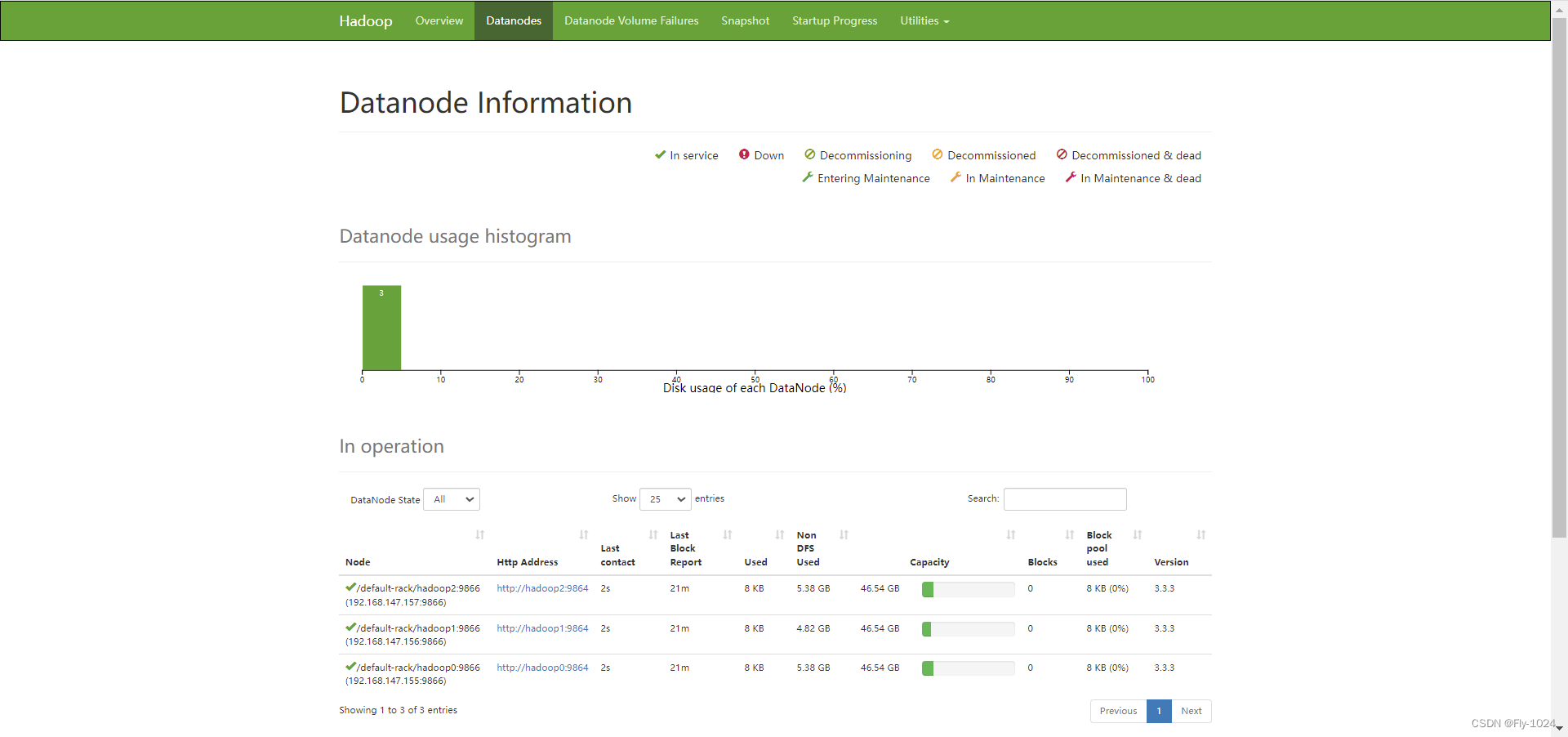Click the orange In Maintenance wrench icon
The image size is (1568, 737).
point(955,177)
